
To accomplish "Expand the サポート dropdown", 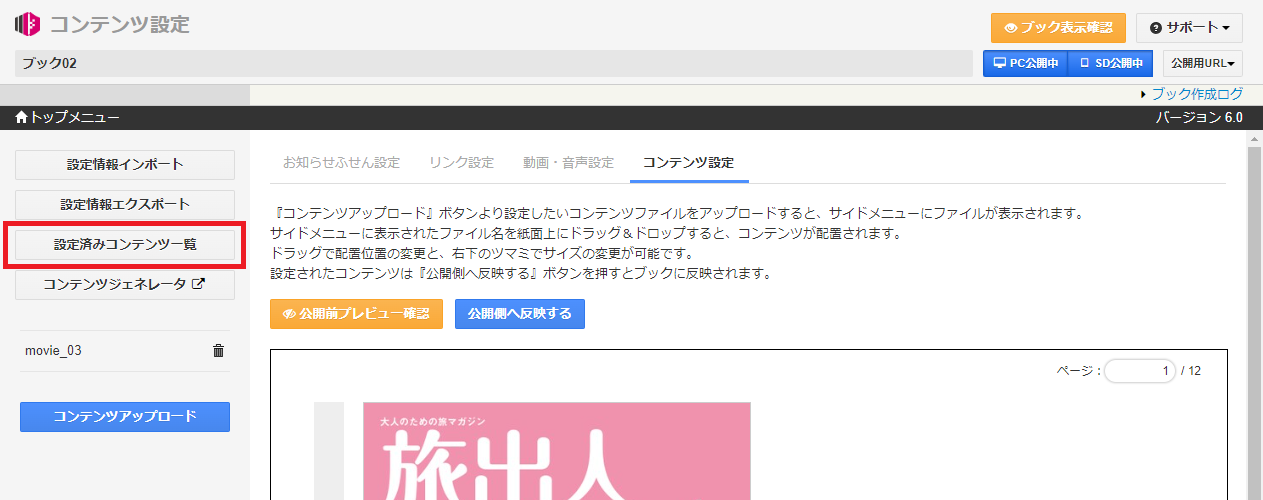I will click(1189, 27).
